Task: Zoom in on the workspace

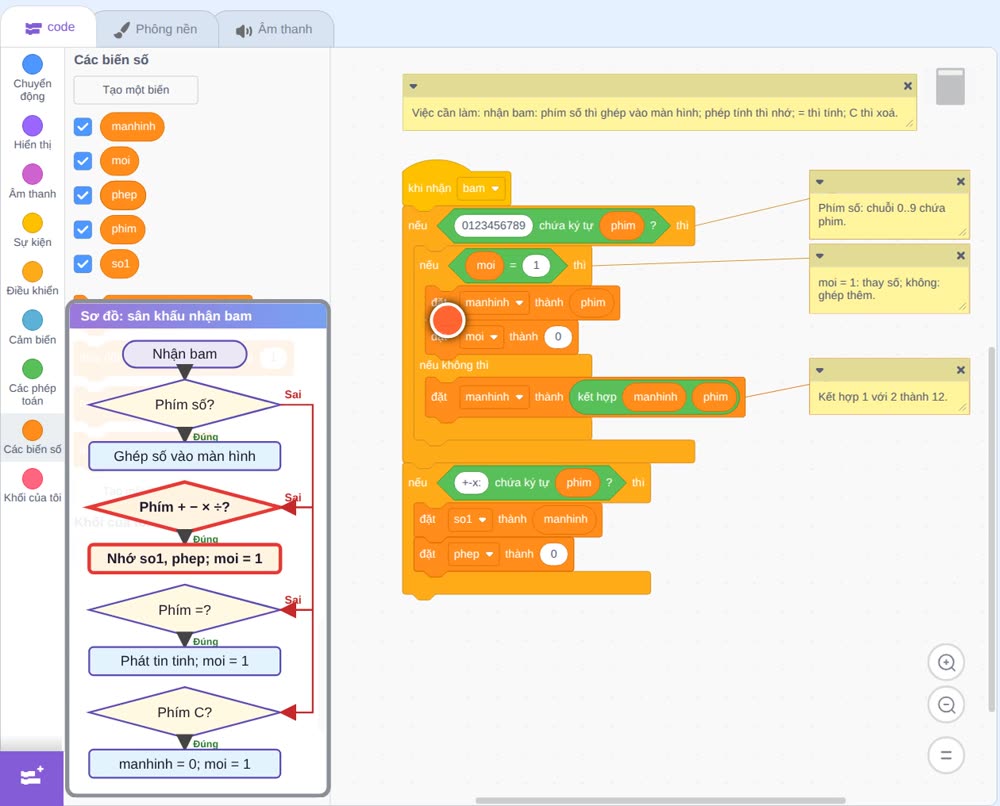Action: click(946, 663)
